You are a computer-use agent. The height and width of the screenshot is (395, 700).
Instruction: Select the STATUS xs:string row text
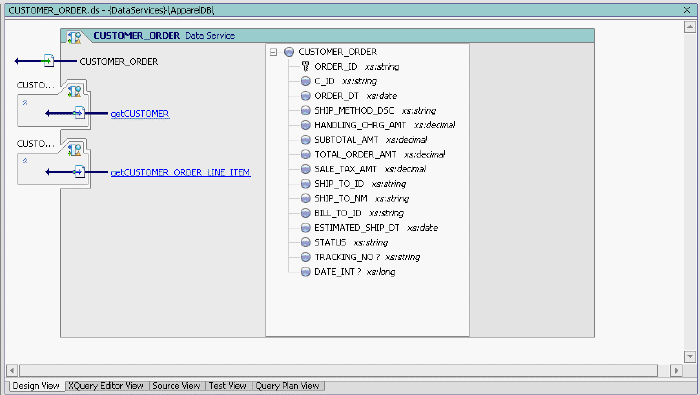coord(351,242)
